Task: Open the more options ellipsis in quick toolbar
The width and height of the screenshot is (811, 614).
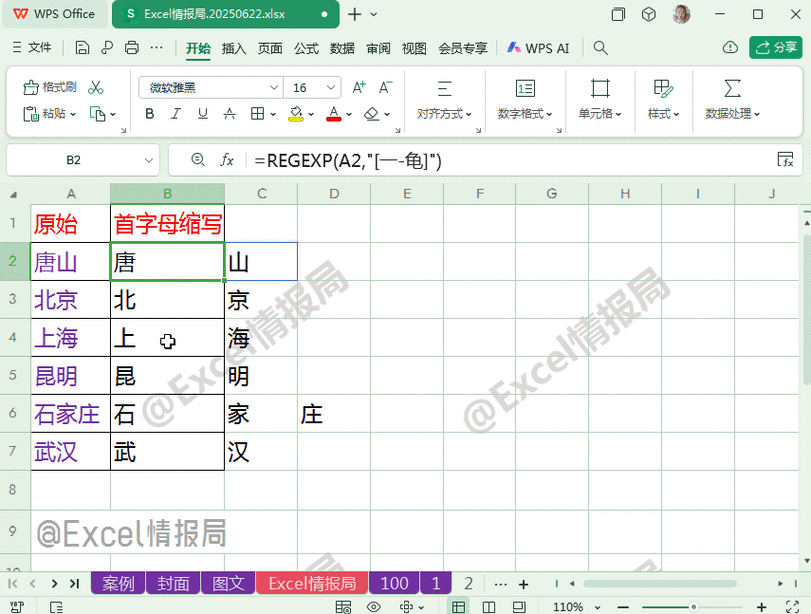Action: (156, 48)
